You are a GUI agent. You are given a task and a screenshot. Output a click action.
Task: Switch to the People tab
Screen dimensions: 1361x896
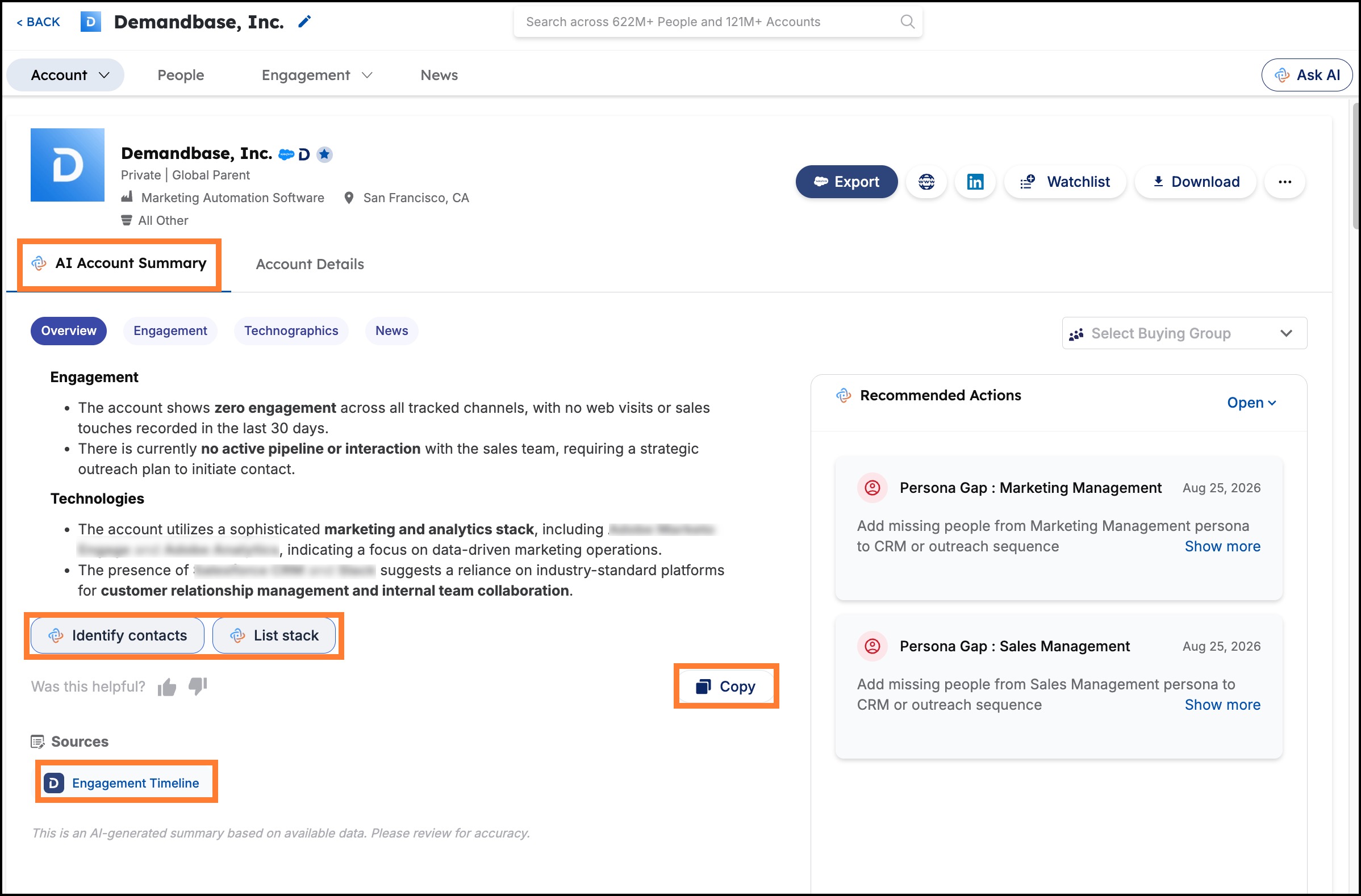181,75
